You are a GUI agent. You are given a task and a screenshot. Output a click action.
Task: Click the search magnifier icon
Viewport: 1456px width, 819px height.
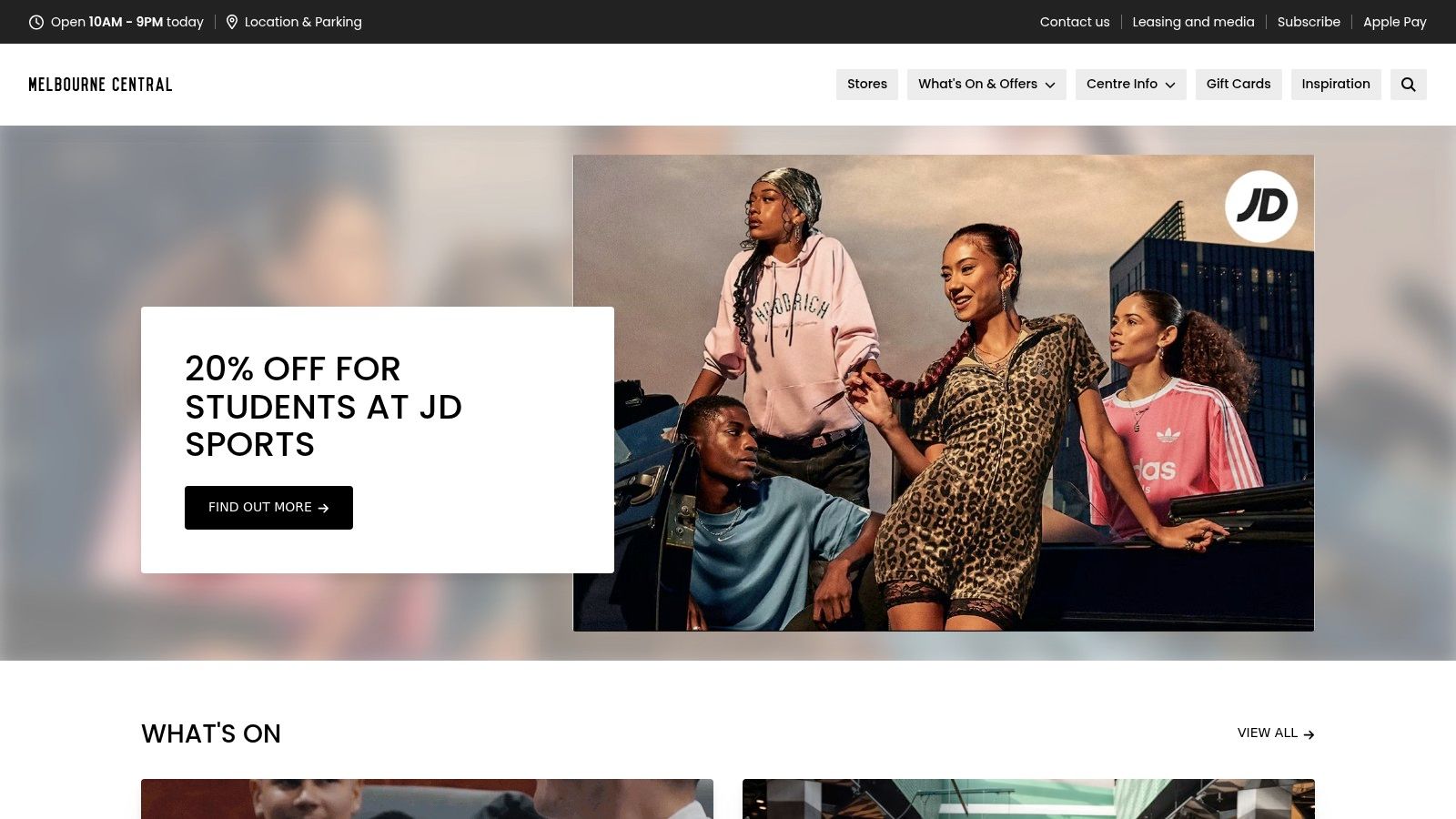(1408, 84)
